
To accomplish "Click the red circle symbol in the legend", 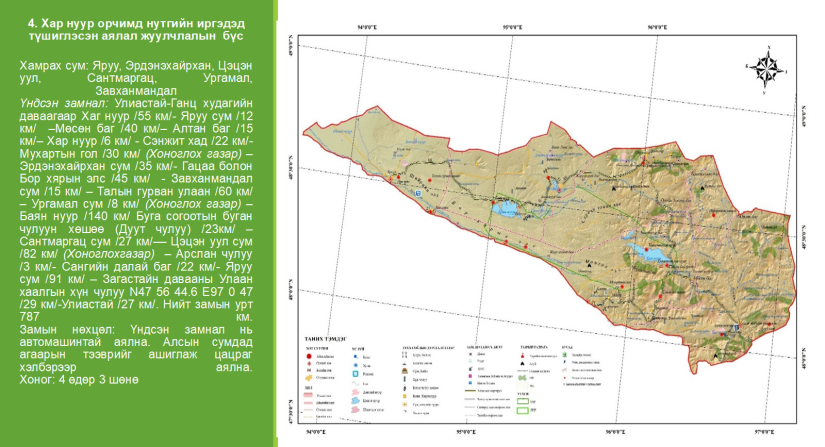I will click(306, 355).
